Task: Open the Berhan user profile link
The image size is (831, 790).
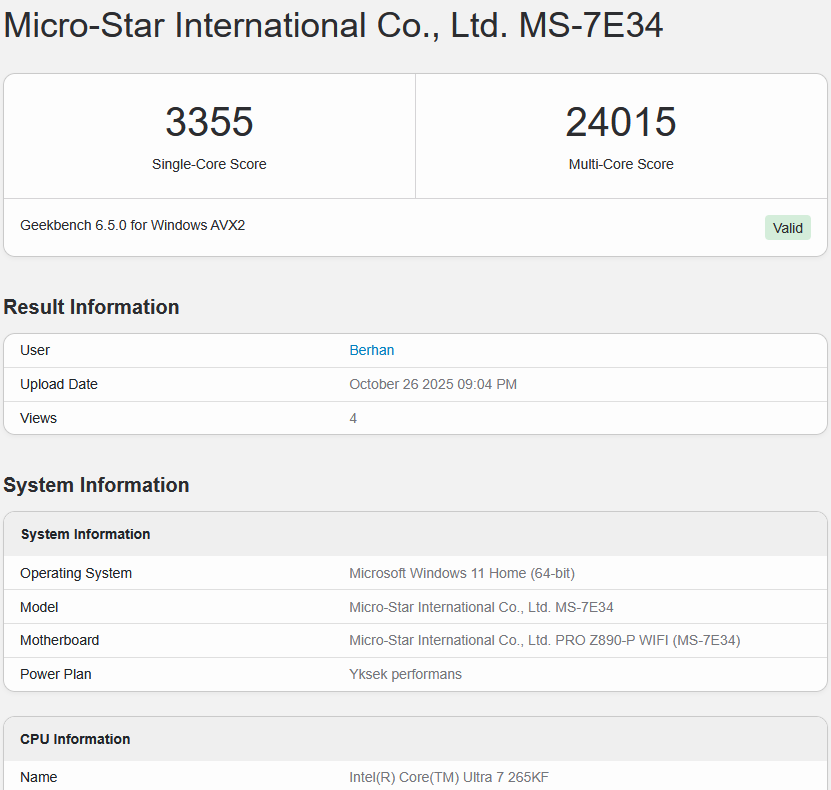Action: point(372,350)
